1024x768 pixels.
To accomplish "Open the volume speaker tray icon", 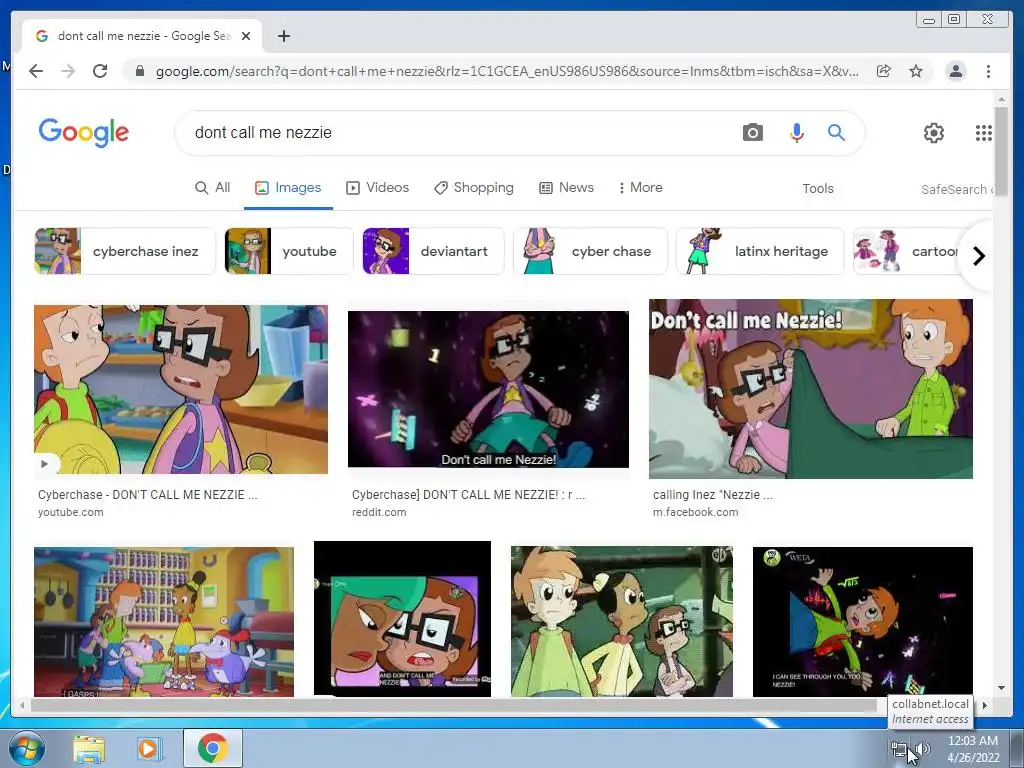I will click(923, 749).
